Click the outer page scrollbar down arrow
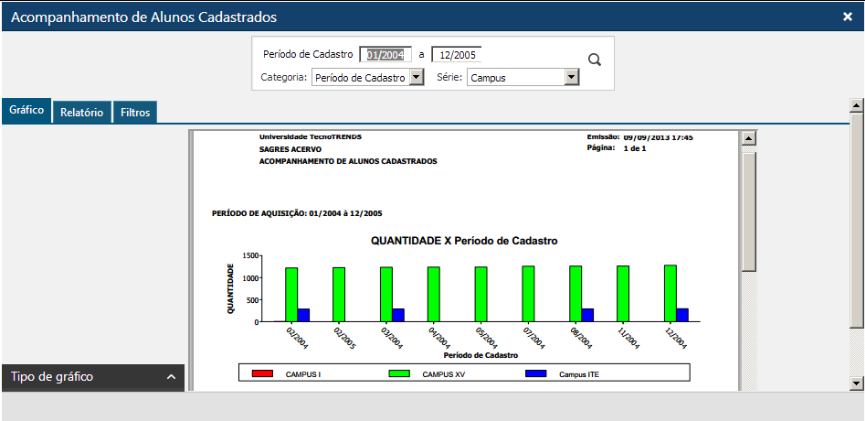The width and height of the screenshot is (865, 421). pos(856,383)
